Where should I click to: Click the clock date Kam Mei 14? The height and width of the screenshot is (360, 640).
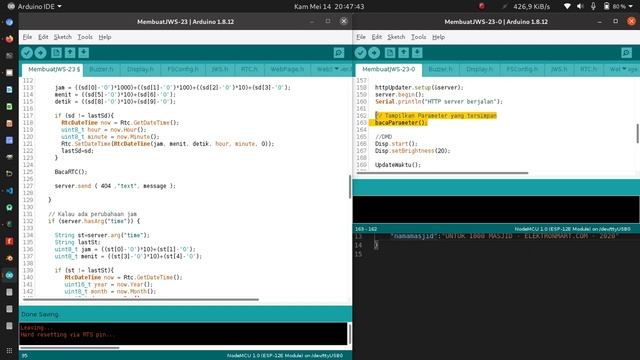329,7
